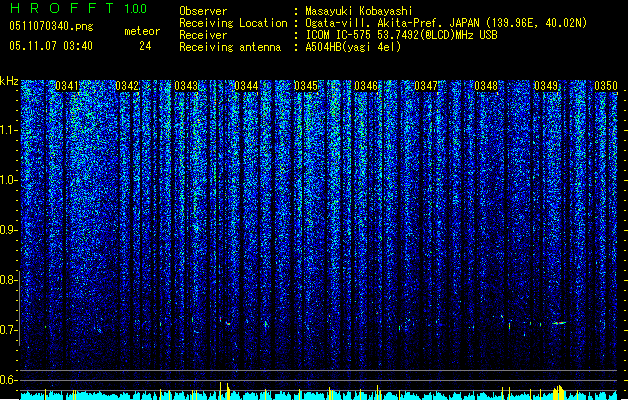Click the HROFFT title text
629x400 pixels.
pos(63,8)
